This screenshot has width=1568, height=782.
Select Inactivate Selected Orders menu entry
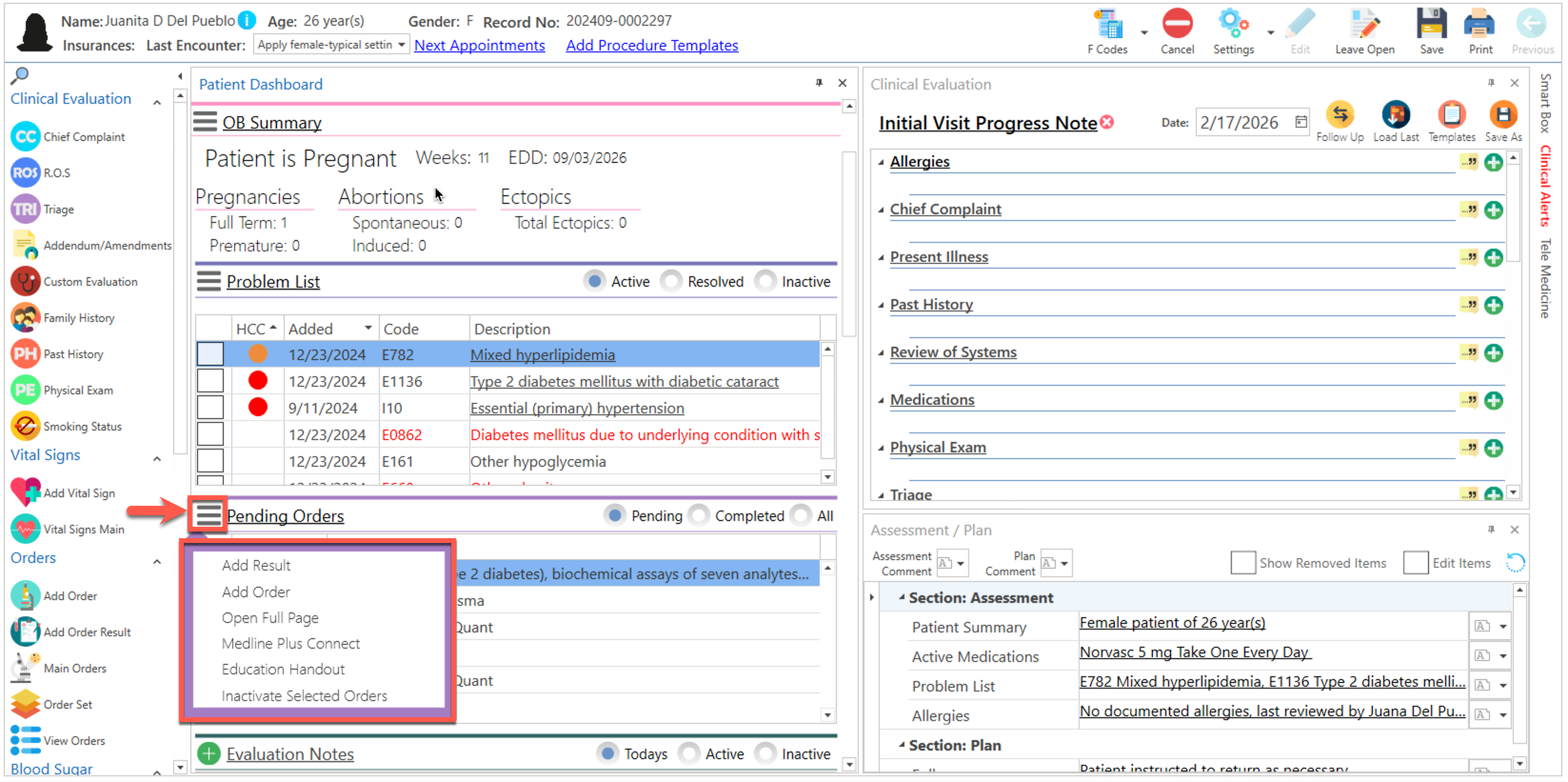[x=304, y=695]
